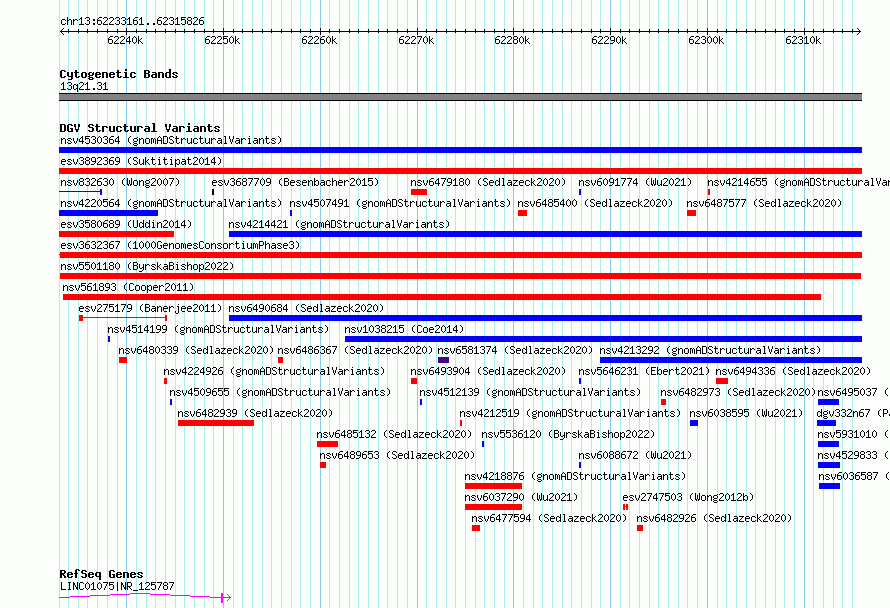Open nsv5536120 ByrskaBishop2022 label

568,434
